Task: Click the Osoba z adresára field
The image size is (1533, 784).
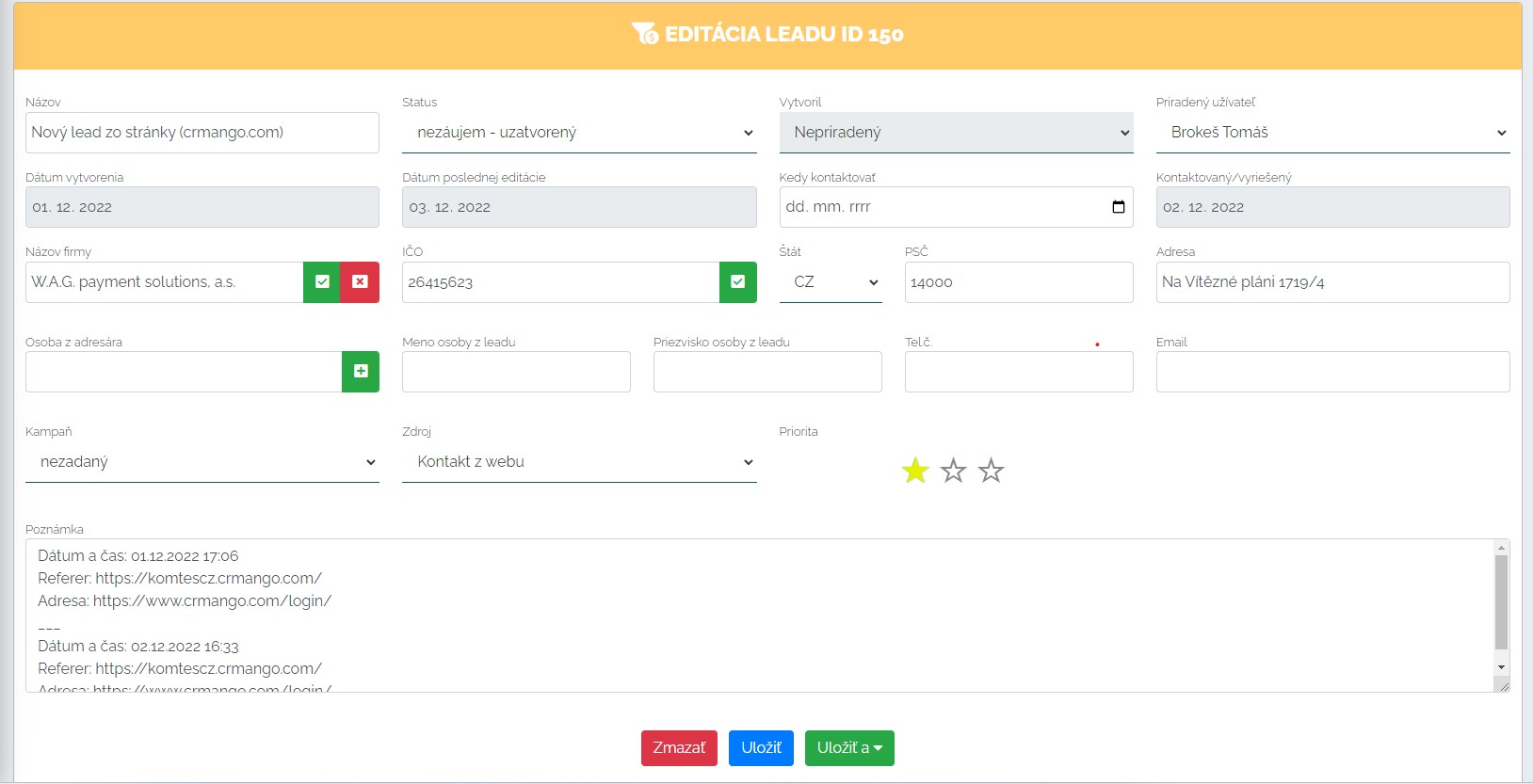Action: point(184,372)
